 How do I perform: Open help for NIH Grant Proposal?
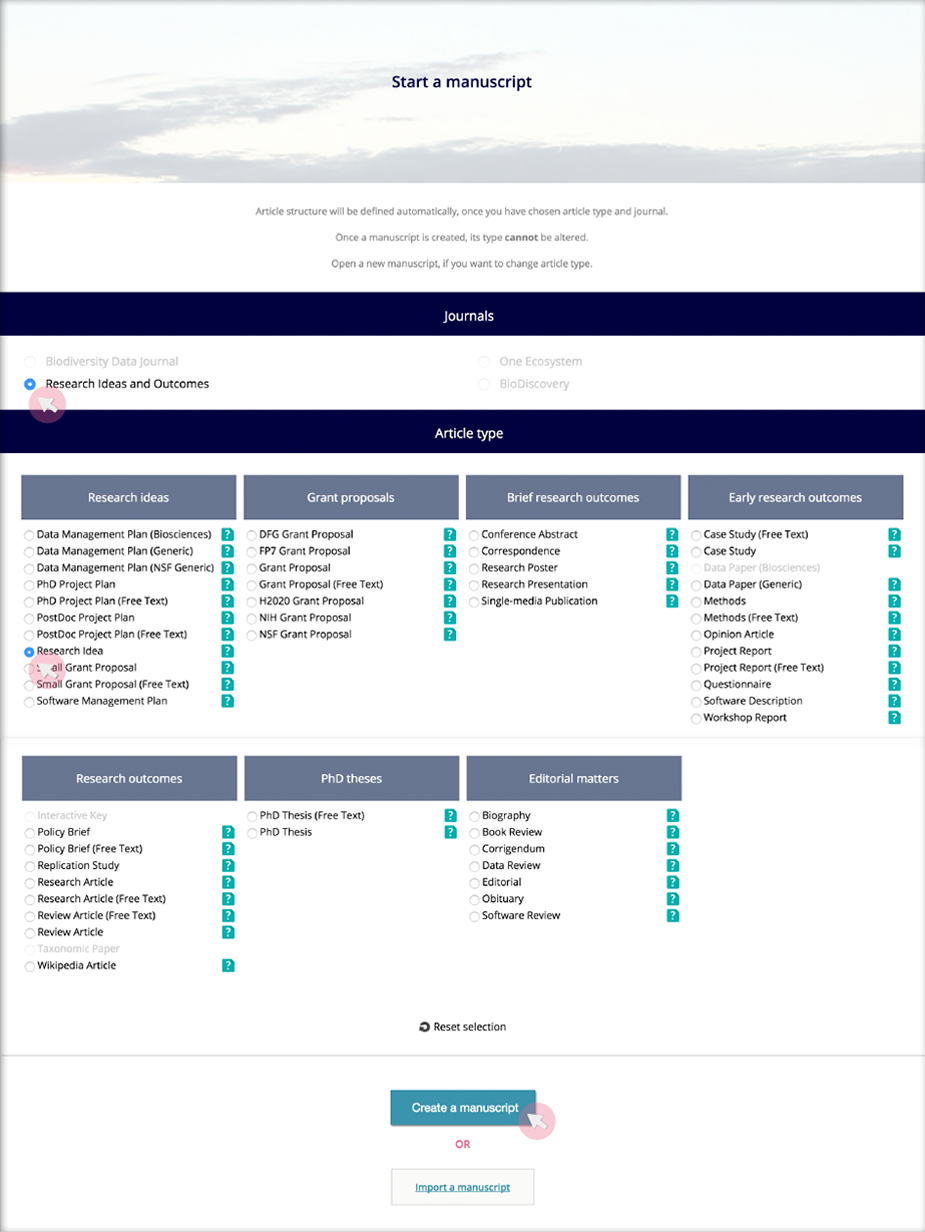pyautogui.click(x=450, y=618)
